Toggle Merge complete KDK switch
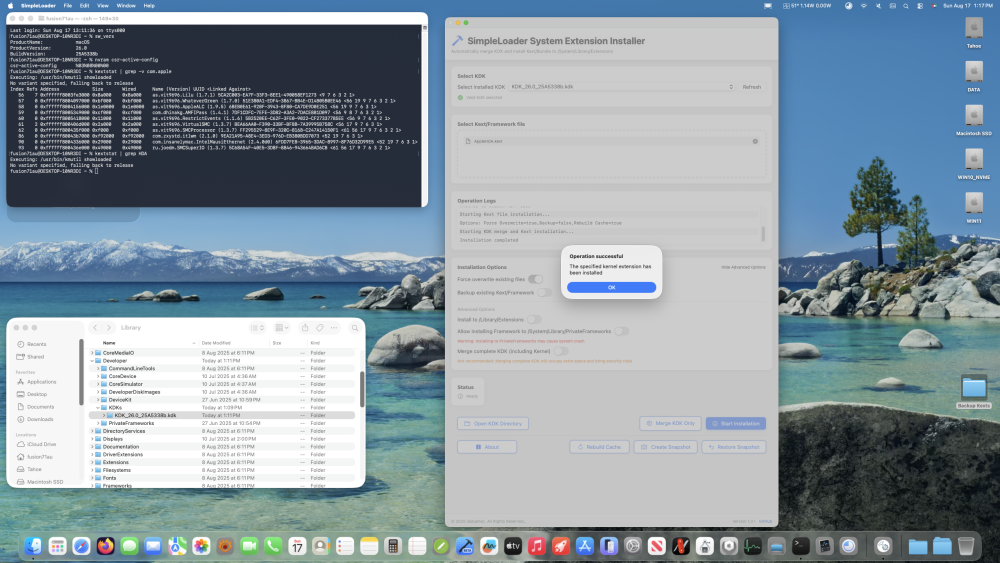The image size is (1000, 563). click(x=561, y=351)
